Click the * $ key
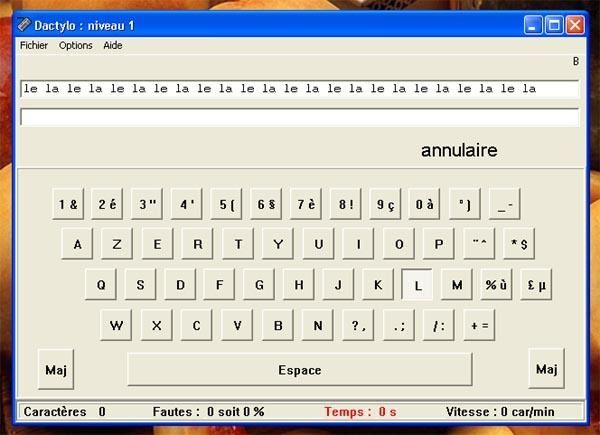 pyautogui.click(x=519, y=244)
